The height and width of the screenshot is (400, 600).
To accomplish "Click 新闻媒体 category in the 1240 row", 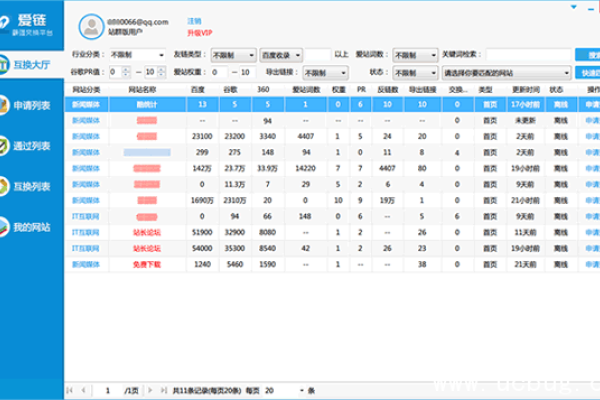I will pos(86,264).
